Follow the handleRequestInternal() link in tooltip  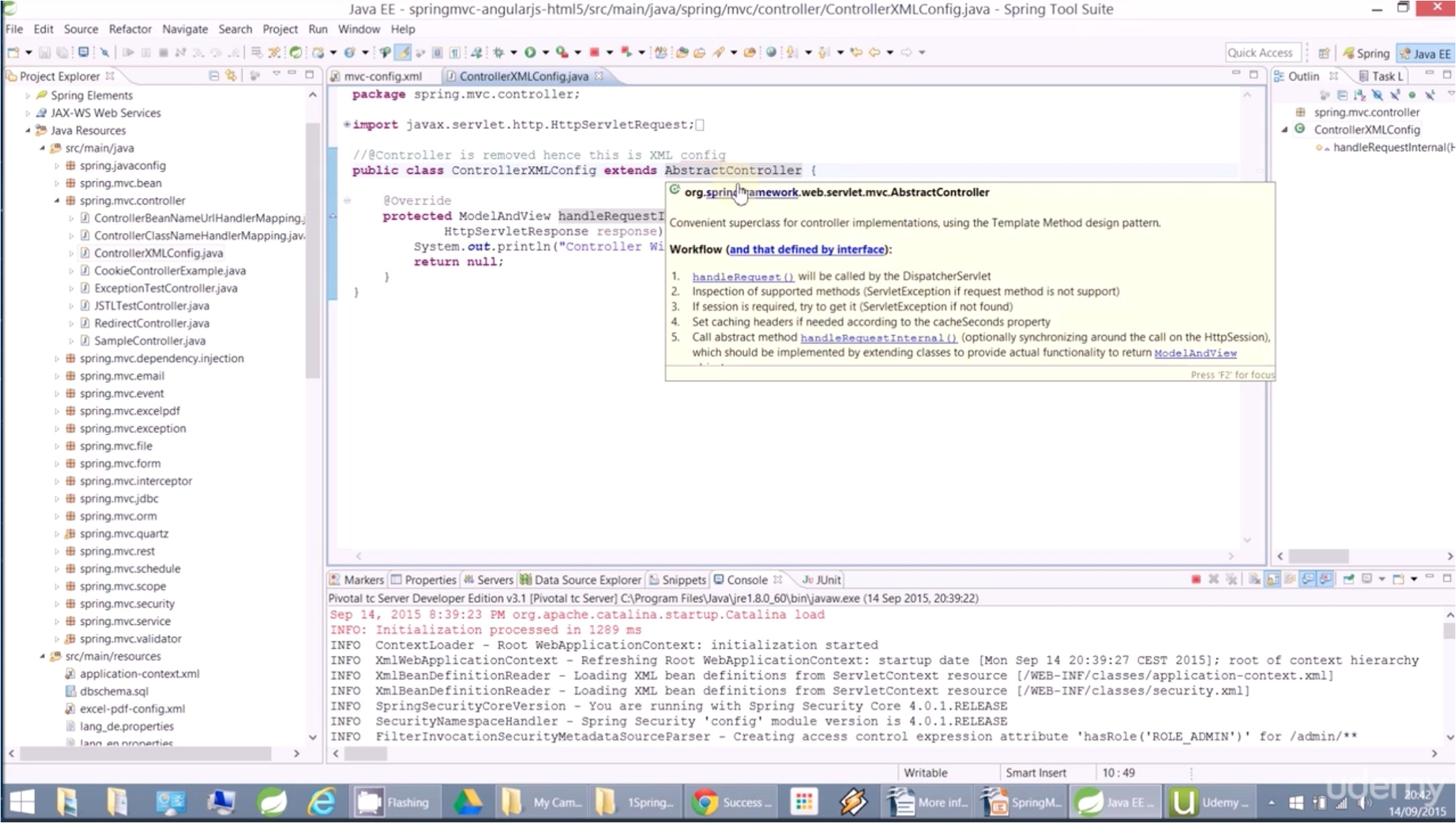click(878, 338)
